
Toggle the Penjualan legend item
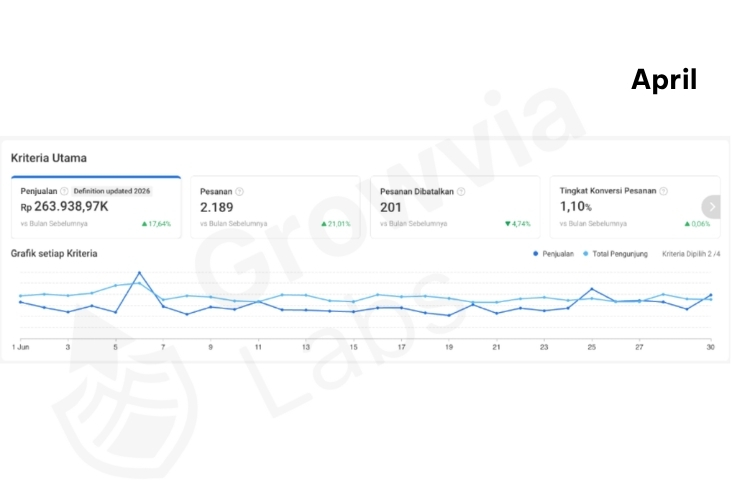click(x=554, y=254)
